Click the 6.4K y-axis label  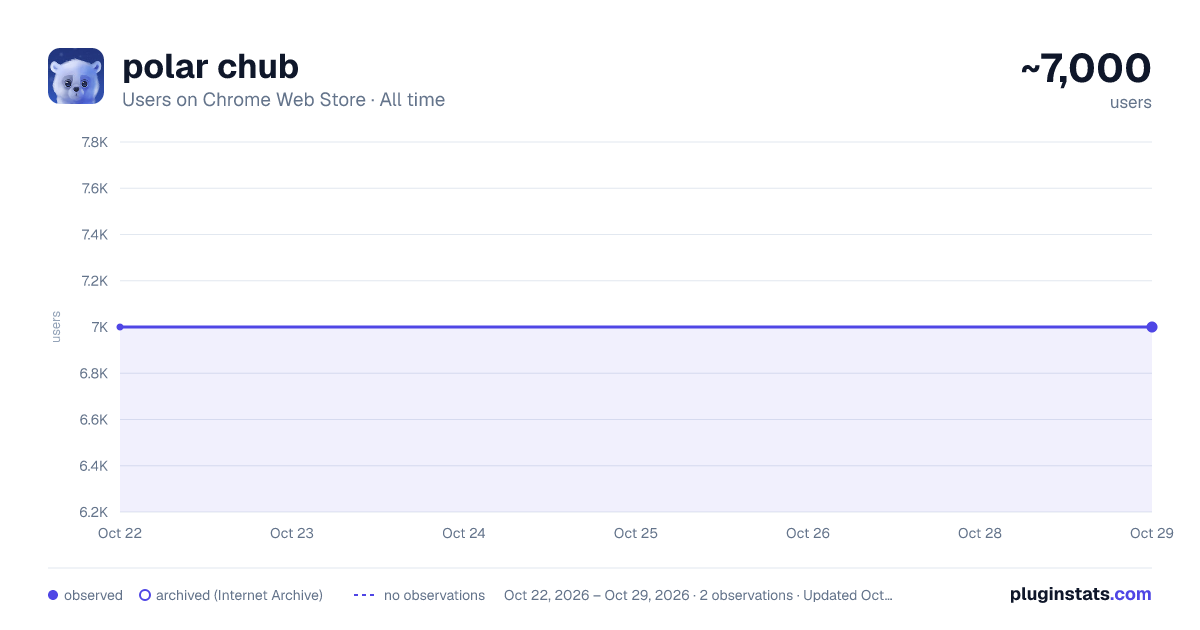[94, 466]
